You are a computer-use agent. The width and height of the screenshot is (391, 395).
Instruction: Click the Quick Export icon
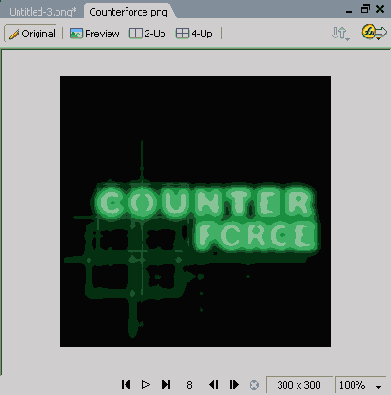[x=374, y=33]
